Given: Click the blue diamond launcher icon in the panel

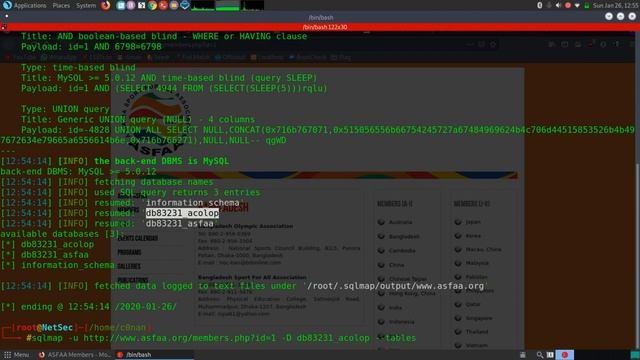Looking at the screenshot, I should pyautogui.click(x=184, y=5).
